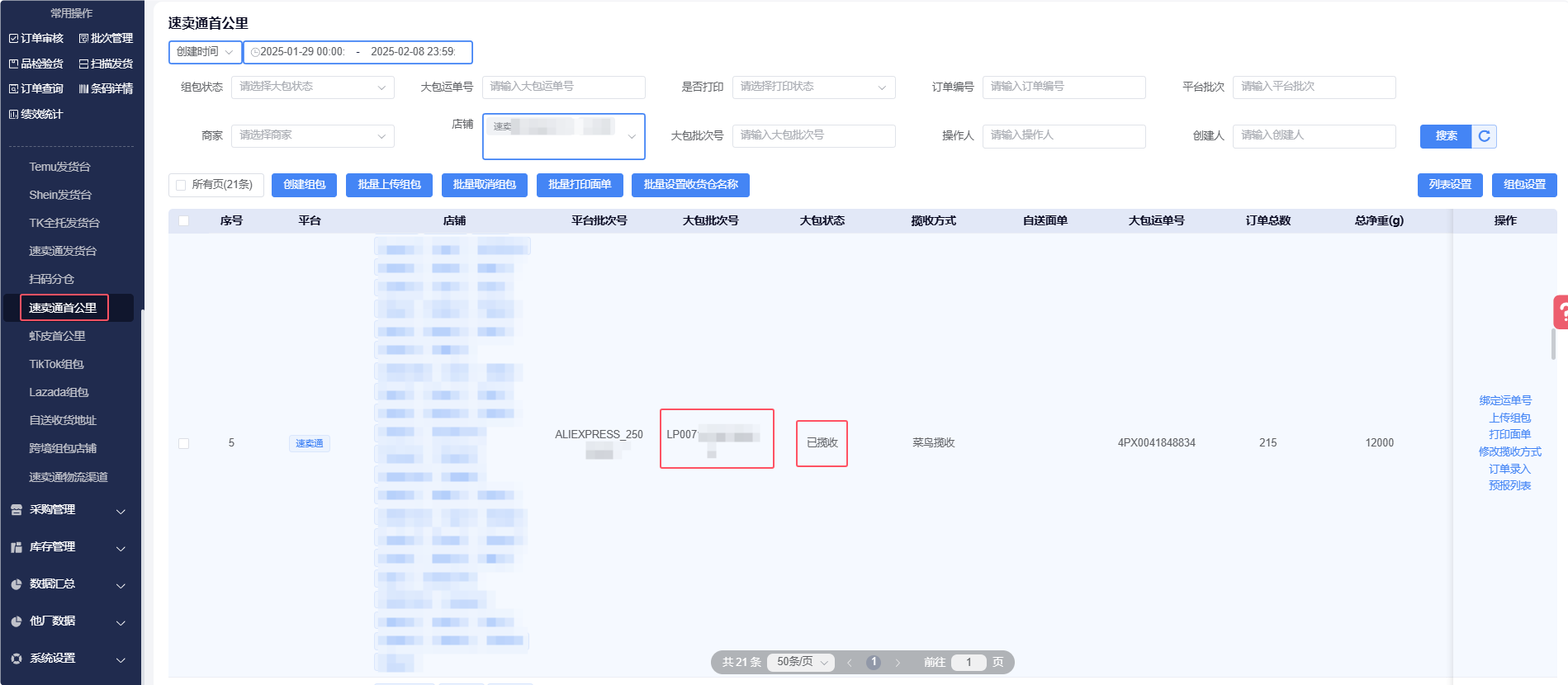Click the 批量设置收货仓名称 button

[690, 185]
